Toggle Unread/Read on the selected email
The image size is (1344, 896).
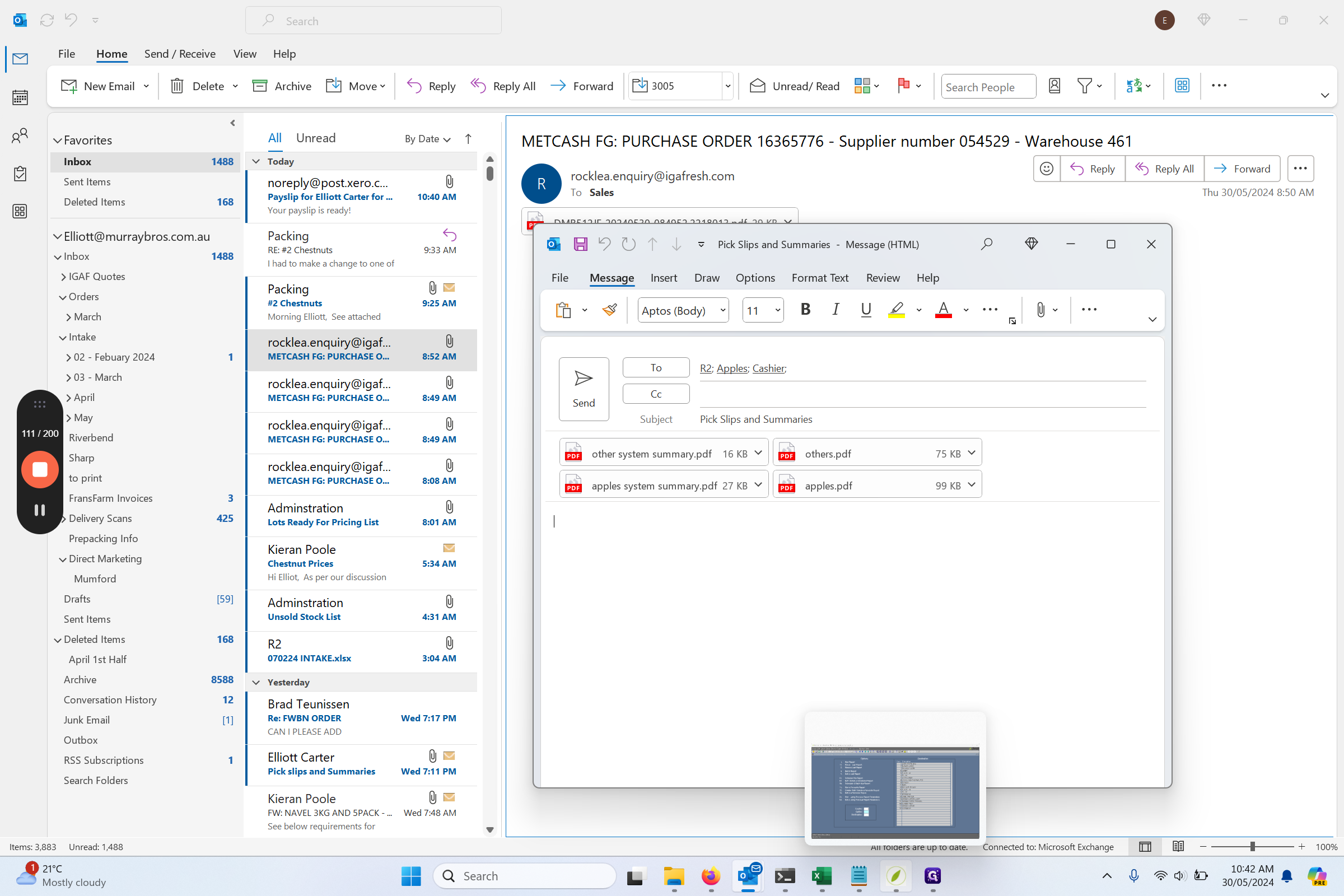794,86
